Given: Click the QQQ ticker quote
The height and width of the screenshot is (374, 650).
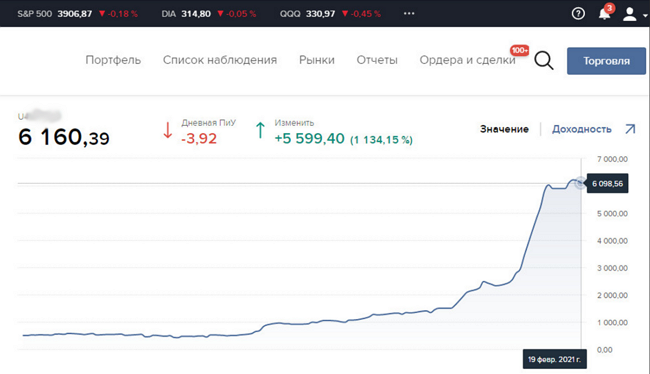Looking at the screenshot, I should click(330, 14).
